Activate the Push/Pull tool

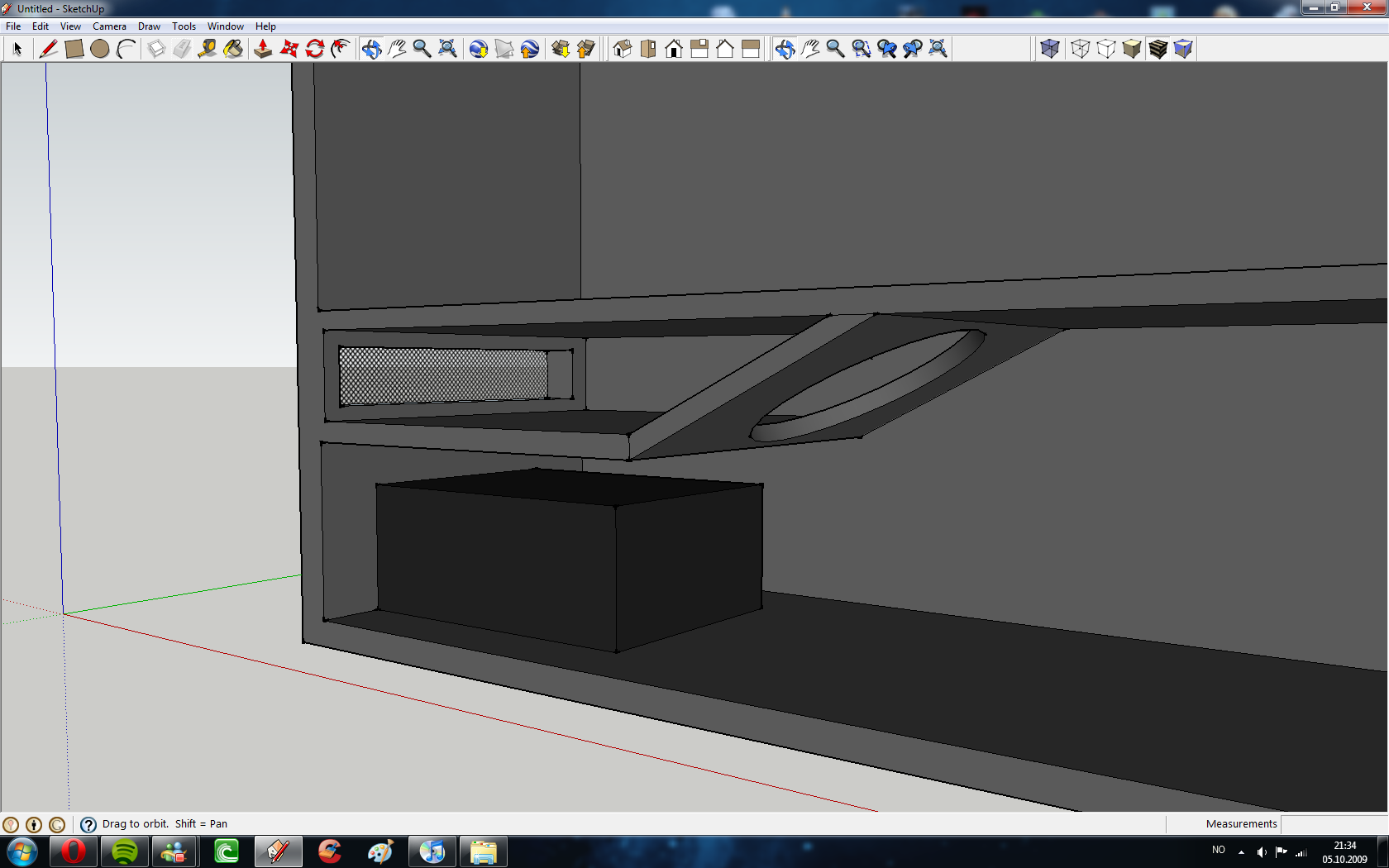(x=263, y=49)
